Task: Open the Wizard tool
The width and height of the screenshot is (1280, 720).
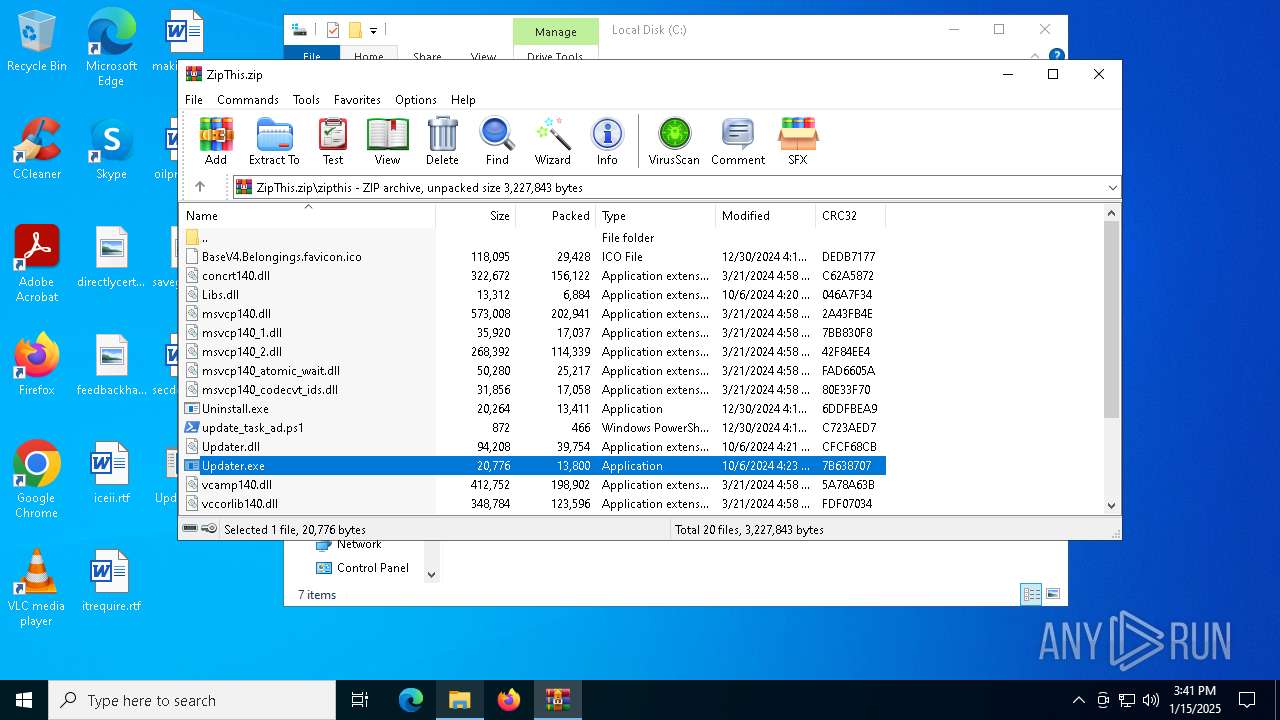Action: point(552,141)
